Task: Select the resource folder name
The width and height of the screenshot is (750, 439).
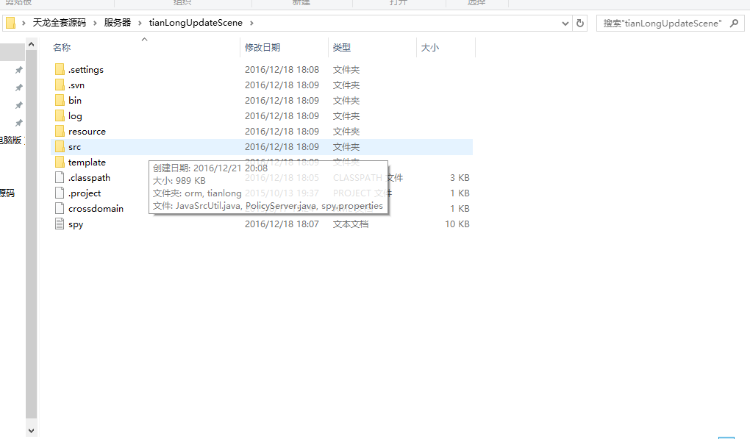Action: point(87,132)
